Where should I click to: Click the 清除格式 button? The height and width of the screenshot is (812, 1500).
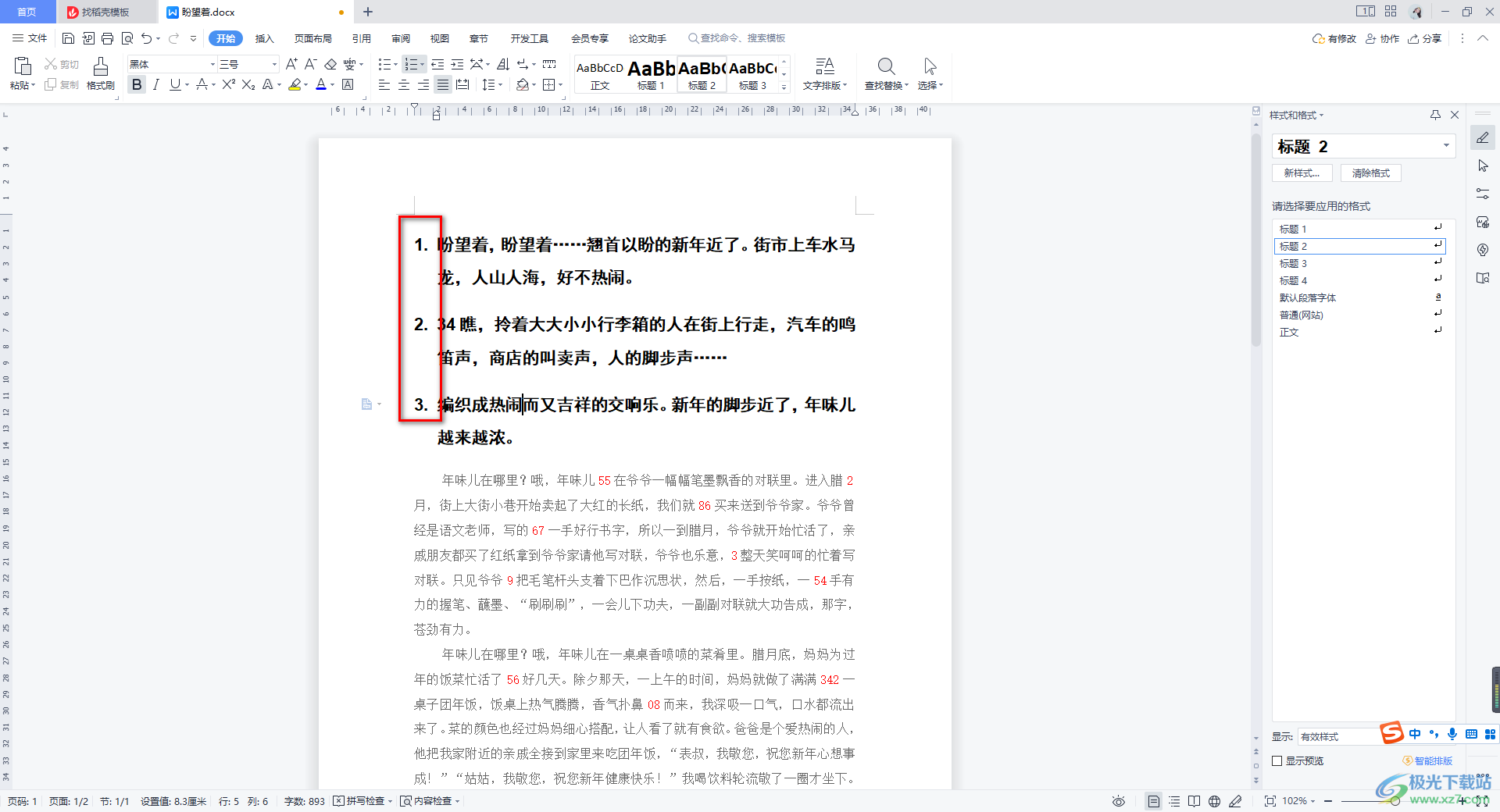pyautogui.click(x=1371, y=173)
